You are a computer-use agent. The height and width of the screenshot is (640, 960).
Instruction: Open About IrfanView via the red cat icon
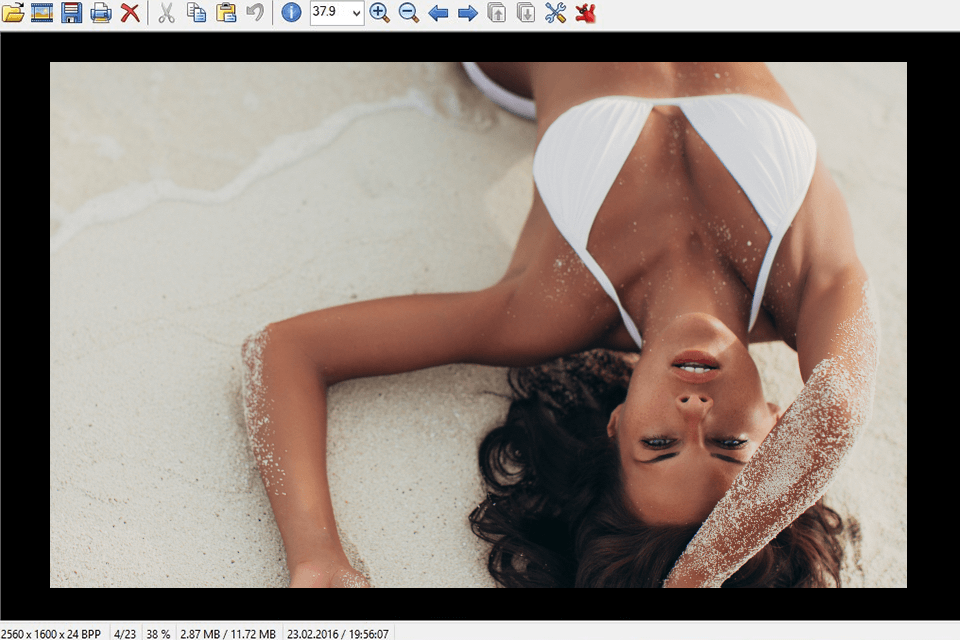coord(586,13)
